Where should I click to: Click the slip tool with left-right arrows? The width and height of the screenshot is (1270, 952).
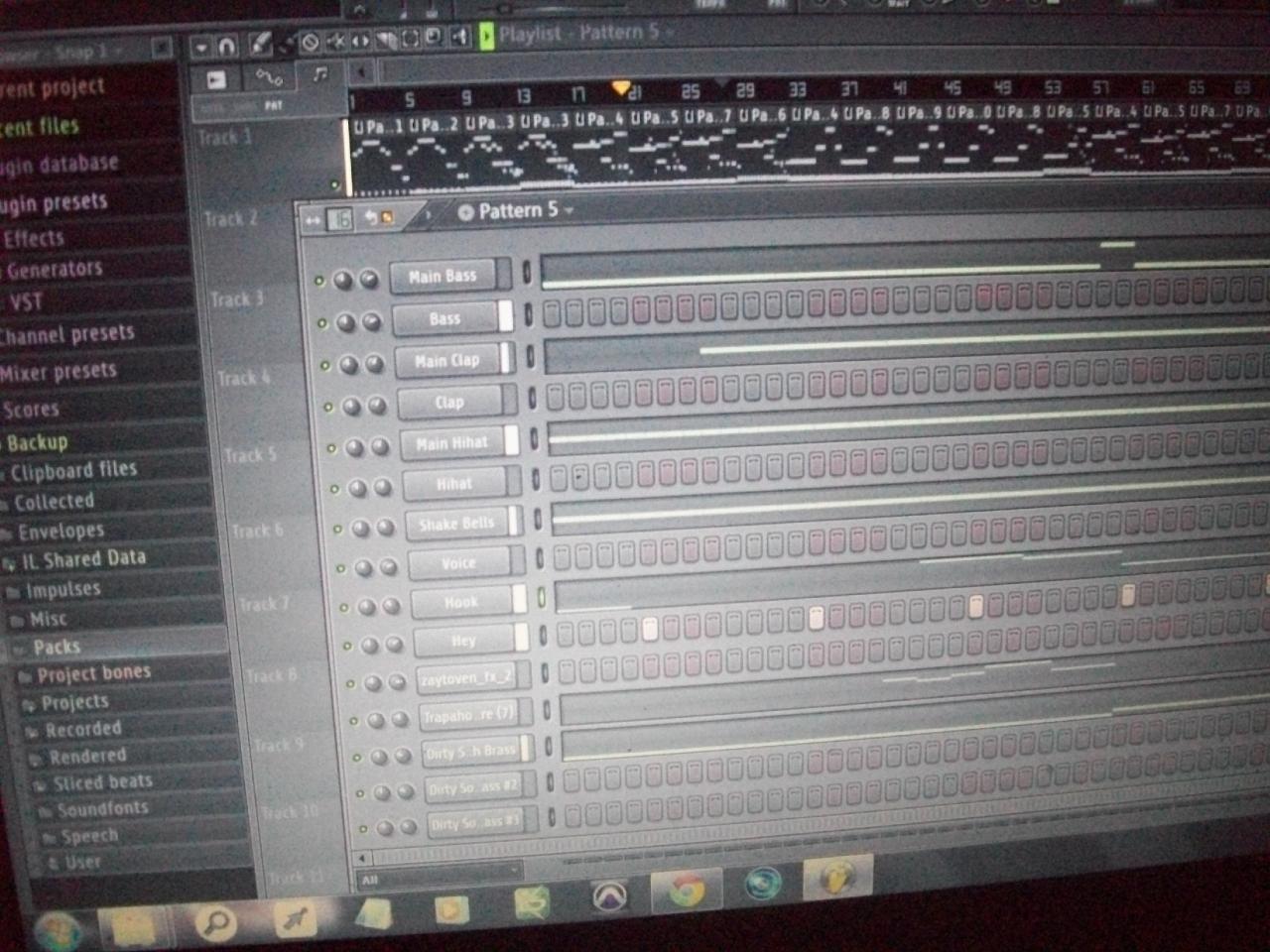361,41
